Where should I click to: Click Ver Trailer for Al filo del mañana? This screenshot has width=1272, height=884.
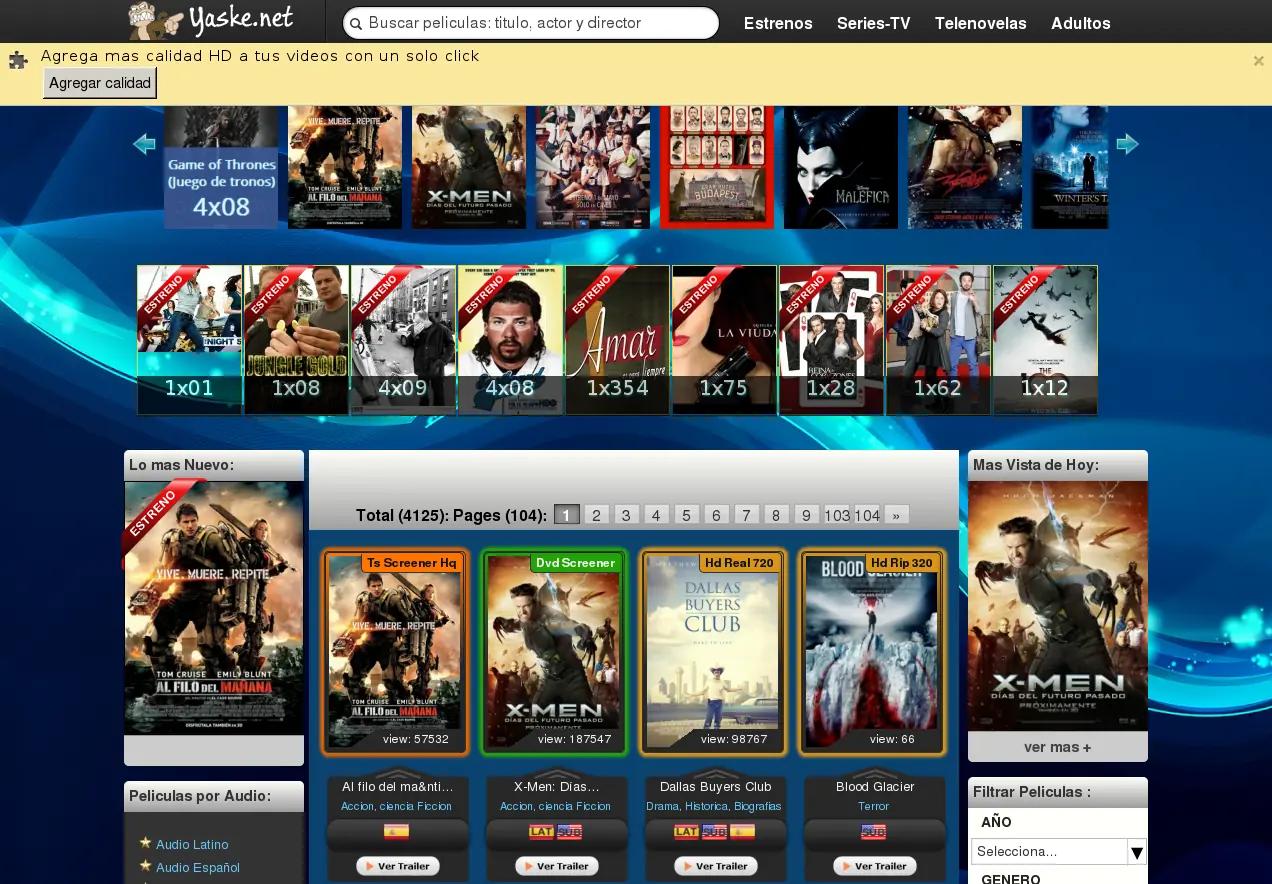click(397, 866)
